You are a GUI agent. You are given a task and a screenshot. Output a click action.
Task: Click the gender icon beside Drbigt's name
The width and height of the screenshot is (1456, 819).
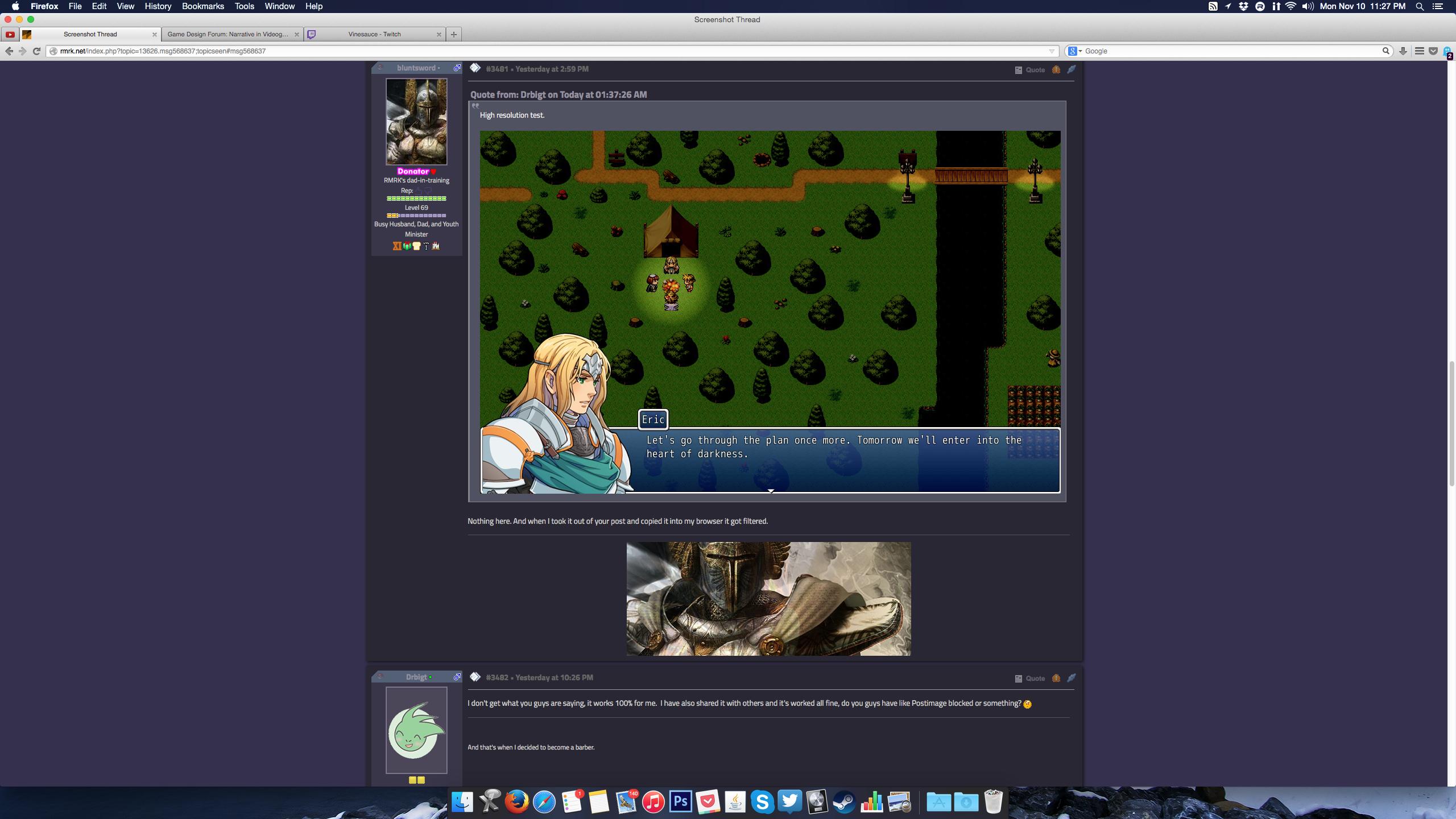[x=457, y=677]
